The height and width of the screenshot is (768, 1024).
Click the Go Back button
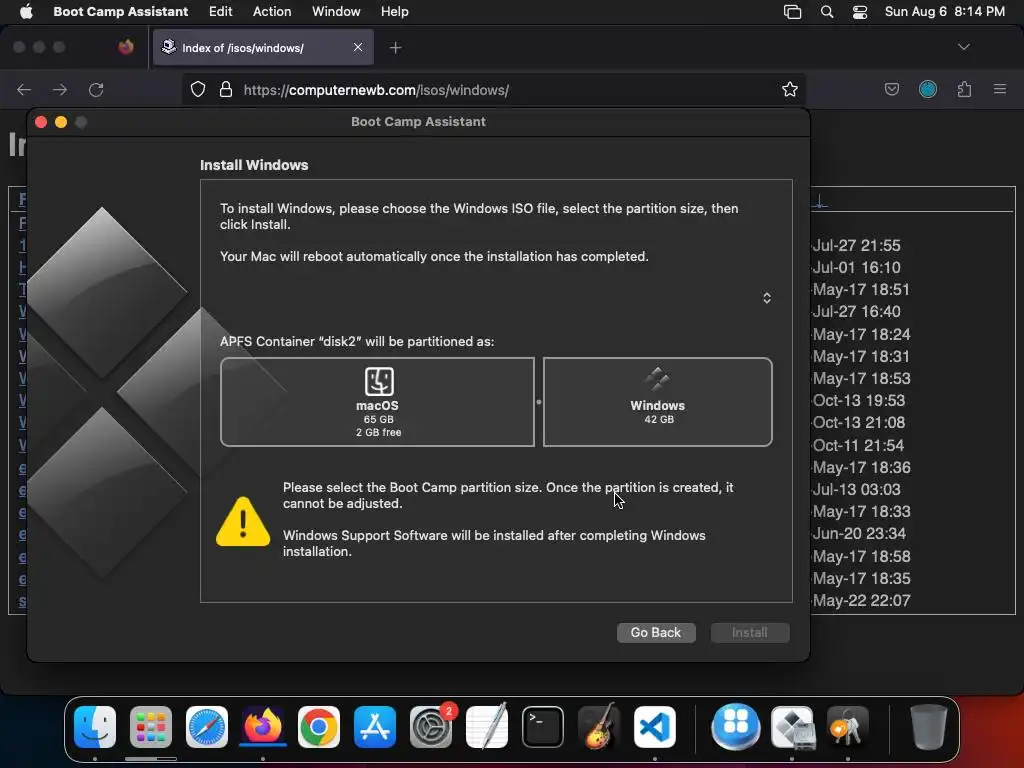(x=656, y=632)
